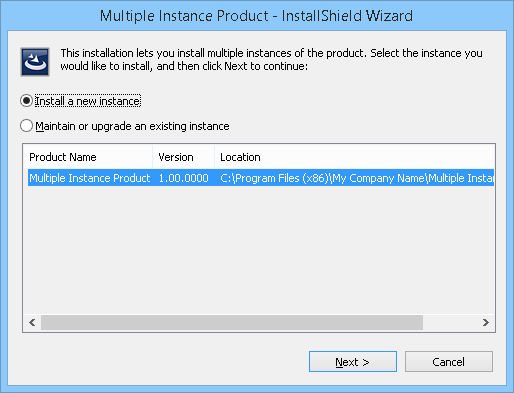Select the Multiple Instance Product row name
The image size is (514, 393).
coord(90,178)
